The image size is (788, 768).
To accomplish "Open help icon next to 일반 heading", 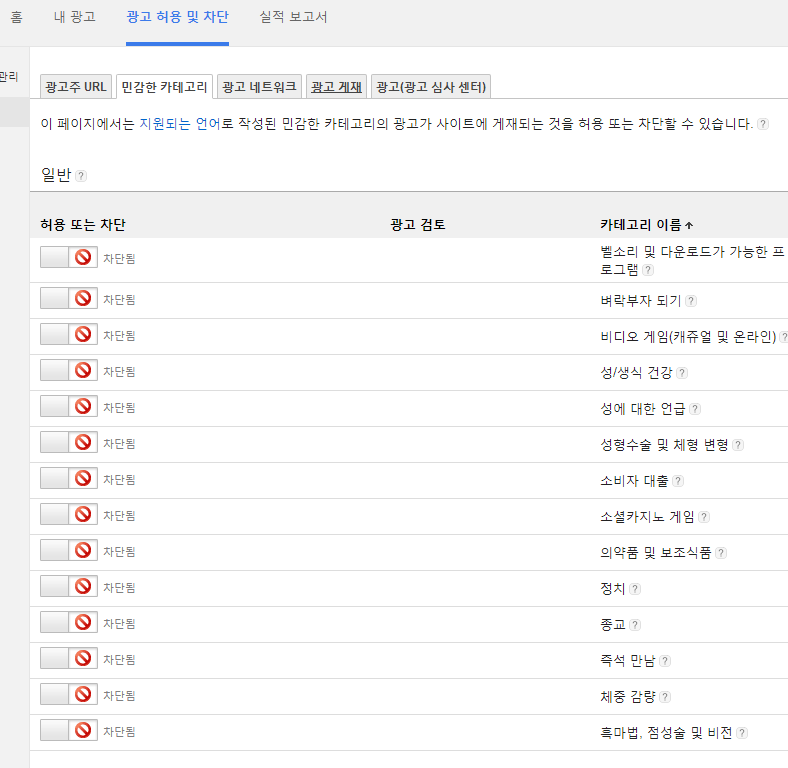I will point(81,176).
